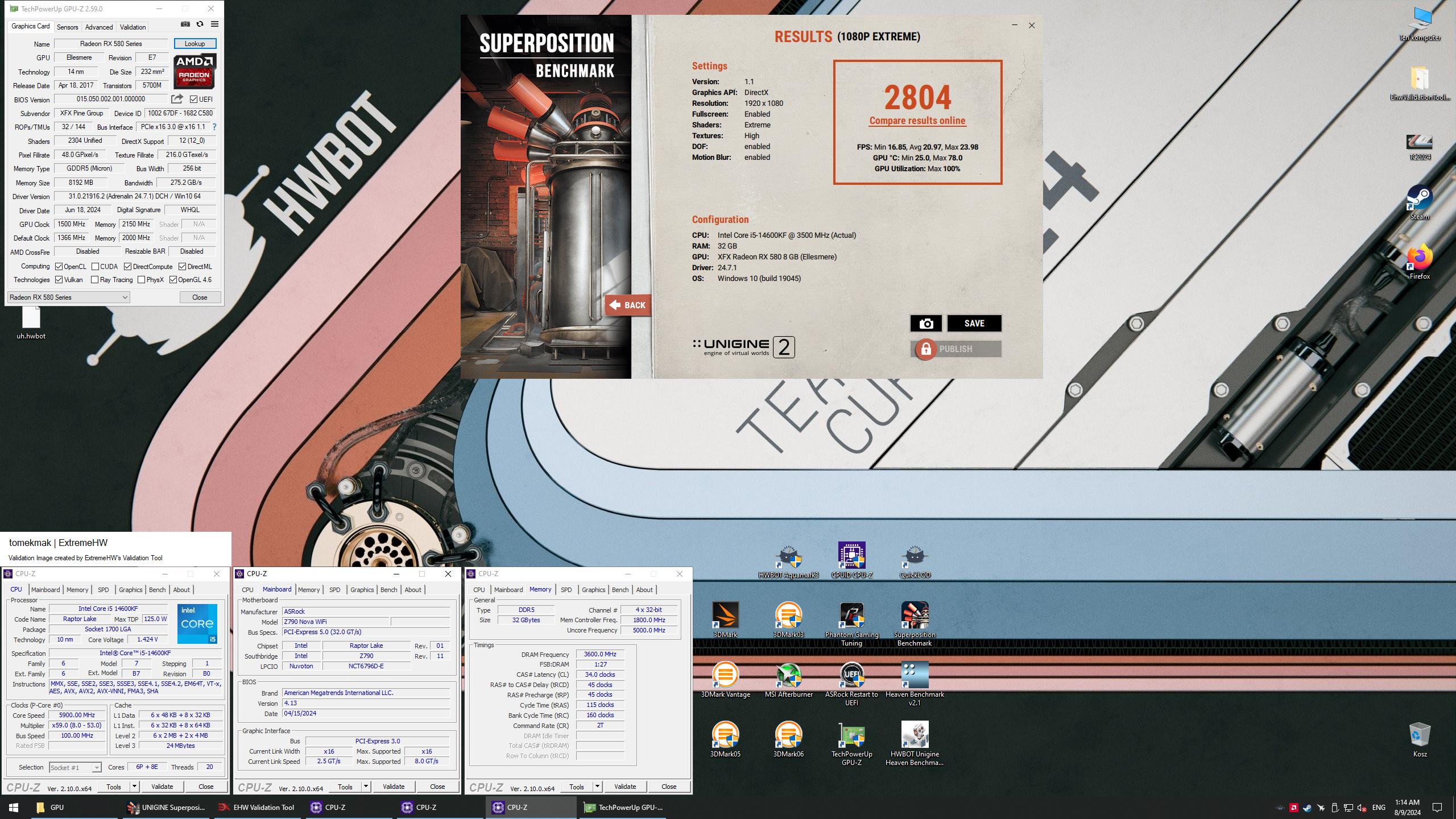Click the GPU-Z refresh icon

pyautogui.click(x=200, y=24)
